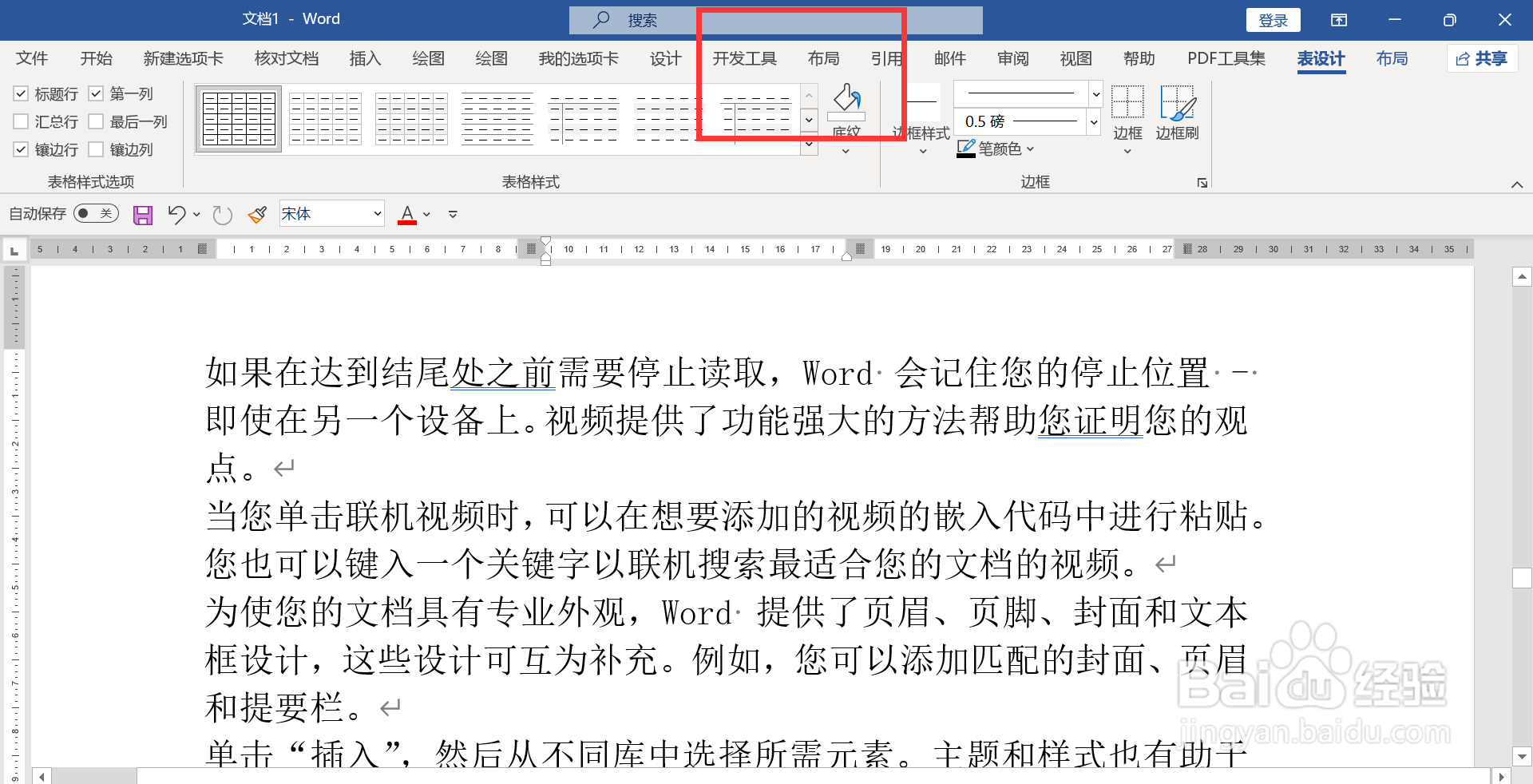Click the Shading paint bucket icon
The image size is (1533, 784).
click(846, 100)
